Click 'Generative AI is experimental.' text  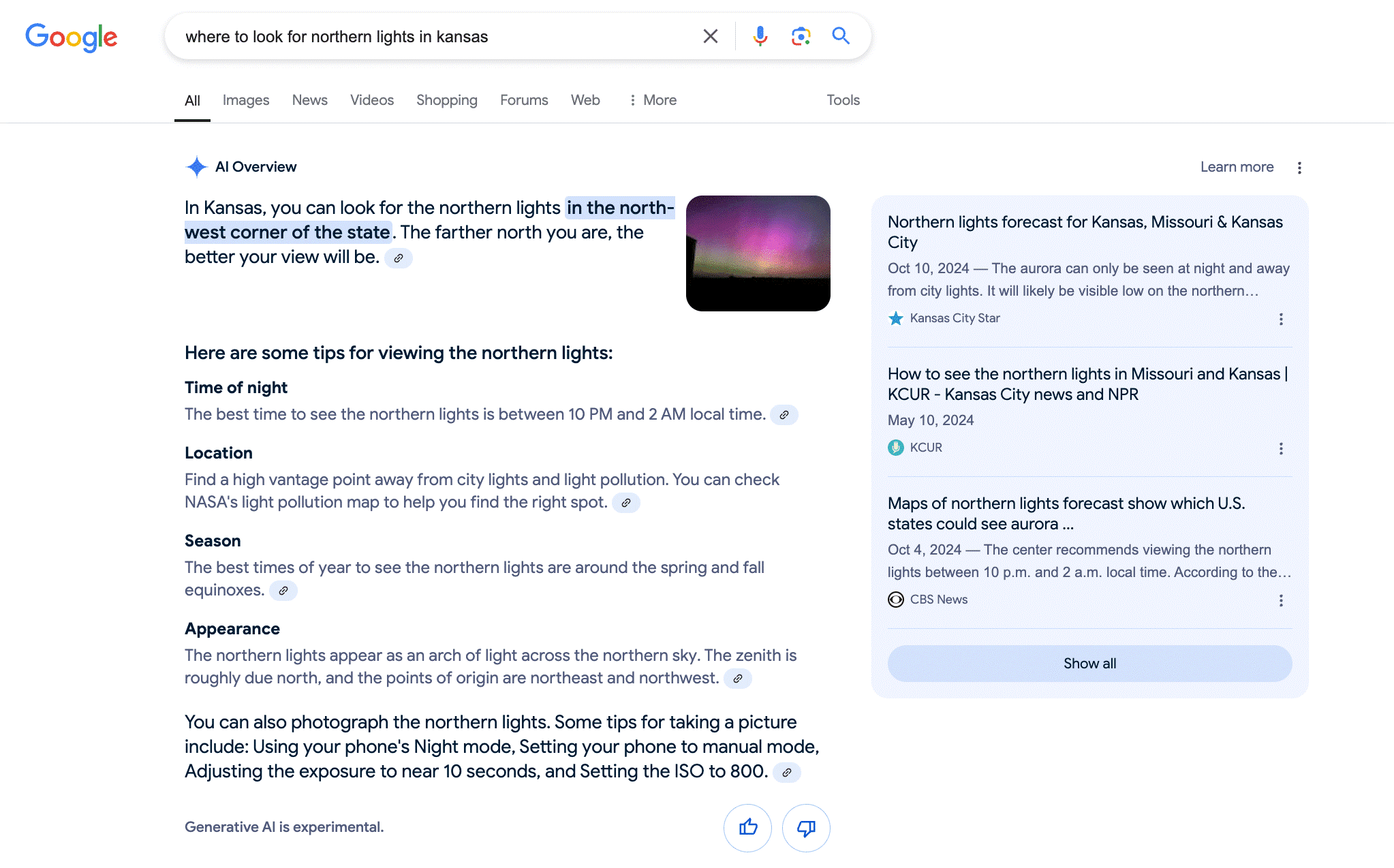284,827
